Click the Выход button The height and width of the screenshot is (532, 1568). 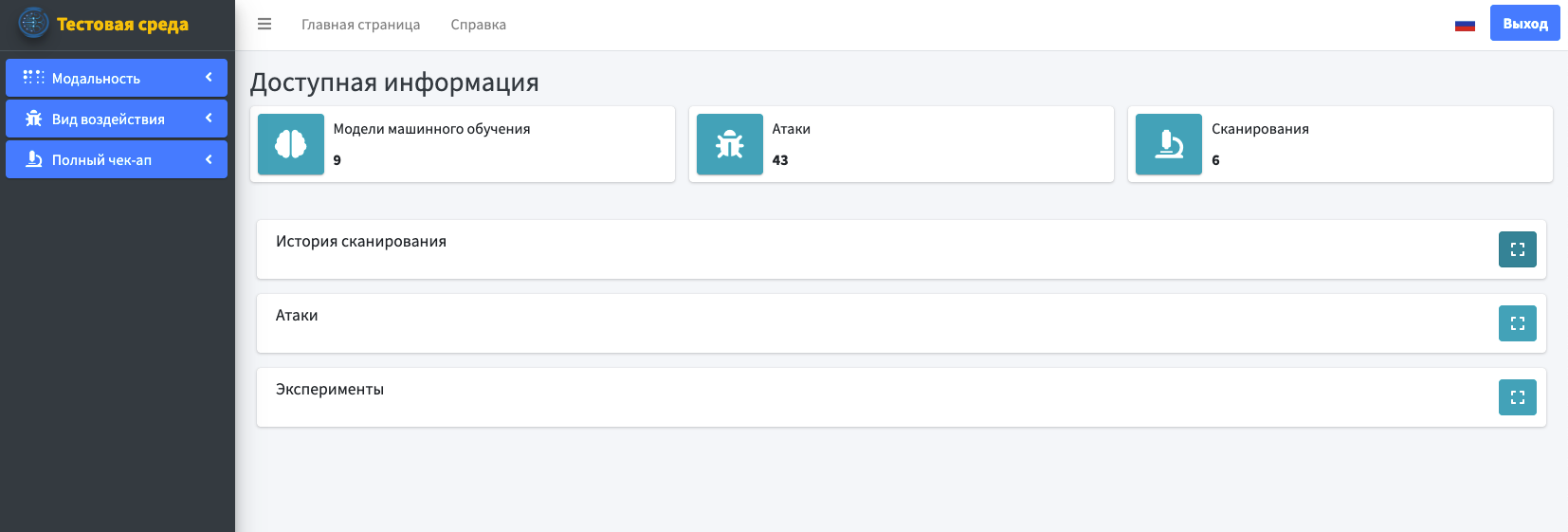pyautogui.click(x=1524, y=24)
